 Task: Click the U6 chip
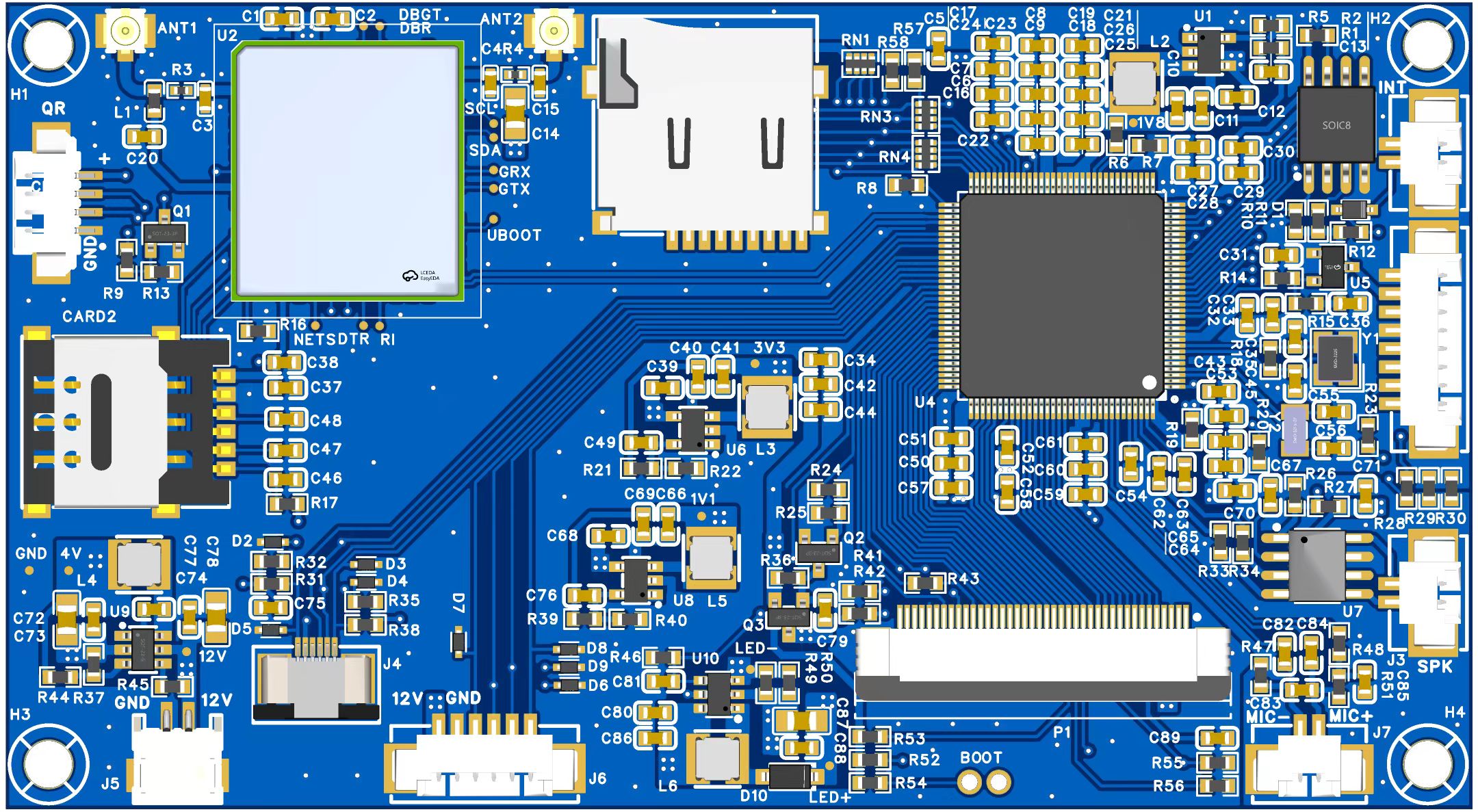pos(692,428)
